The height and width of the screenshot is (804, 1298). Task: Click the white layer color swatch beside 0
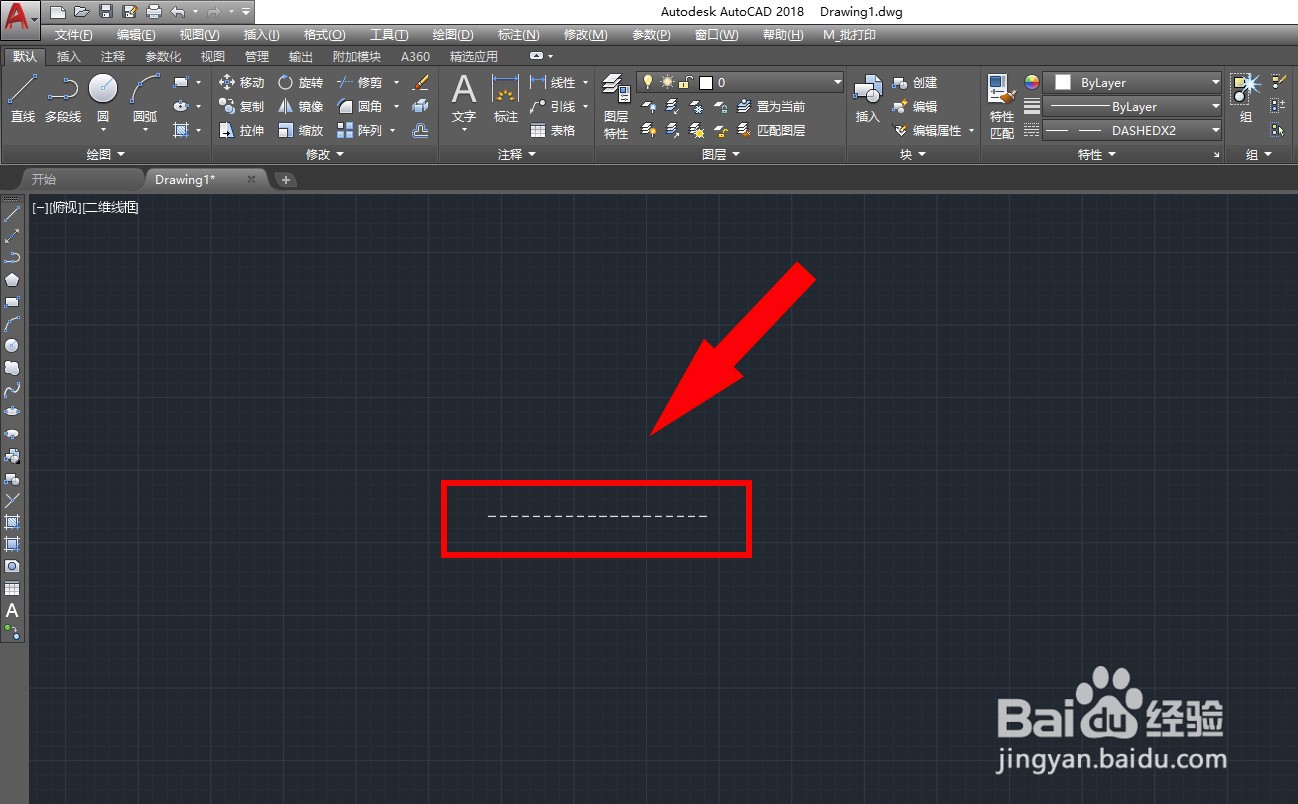pyautogui.click(x=706, y=83)
